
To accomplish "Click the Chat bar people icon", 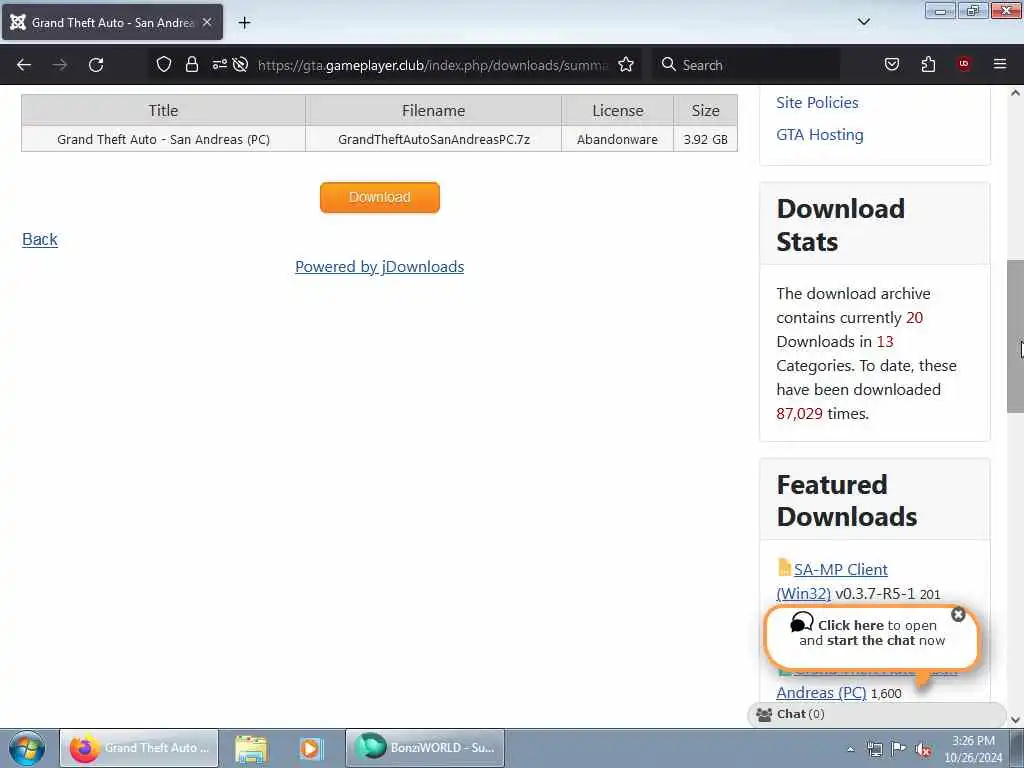I will 764,714.
